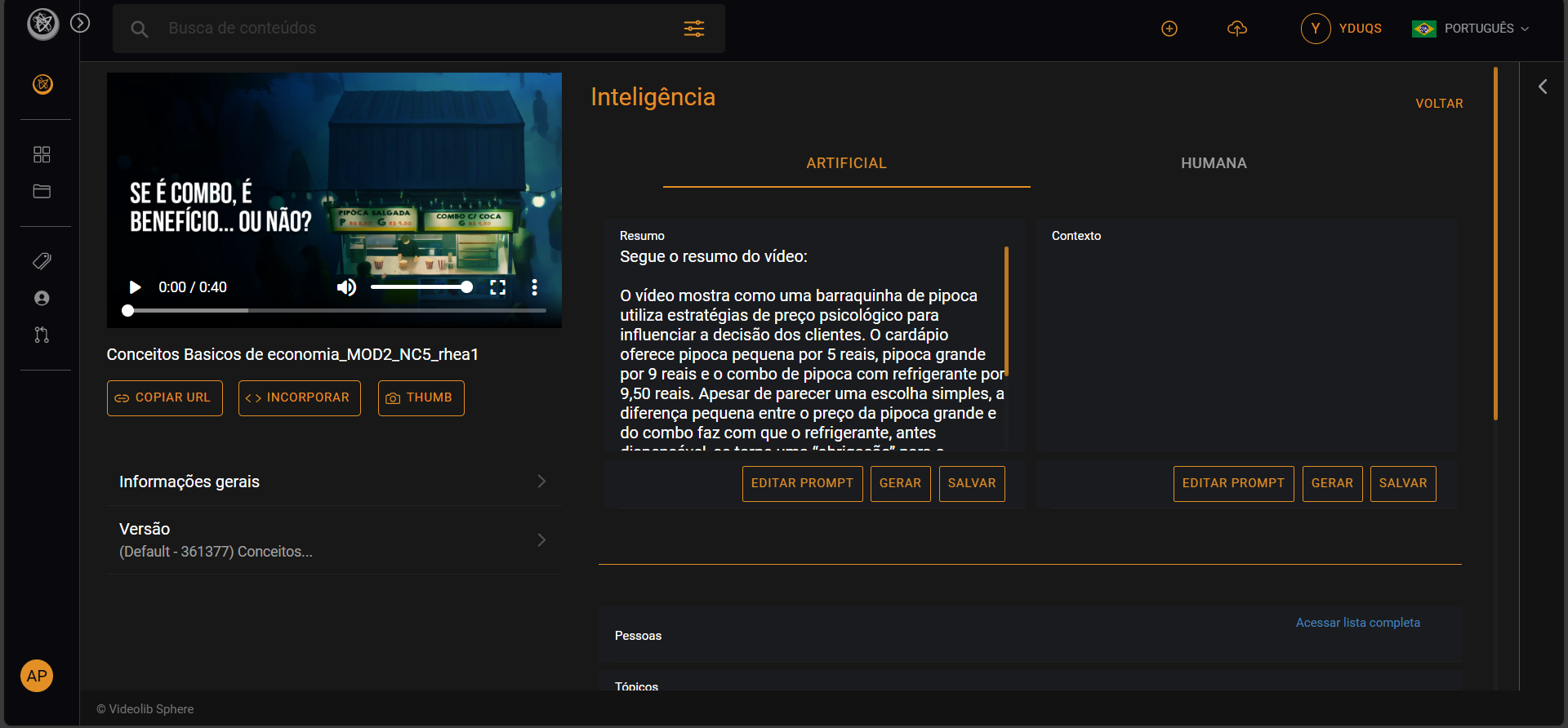
Task: Click Gerar under Contexto
Action: 1332,484
